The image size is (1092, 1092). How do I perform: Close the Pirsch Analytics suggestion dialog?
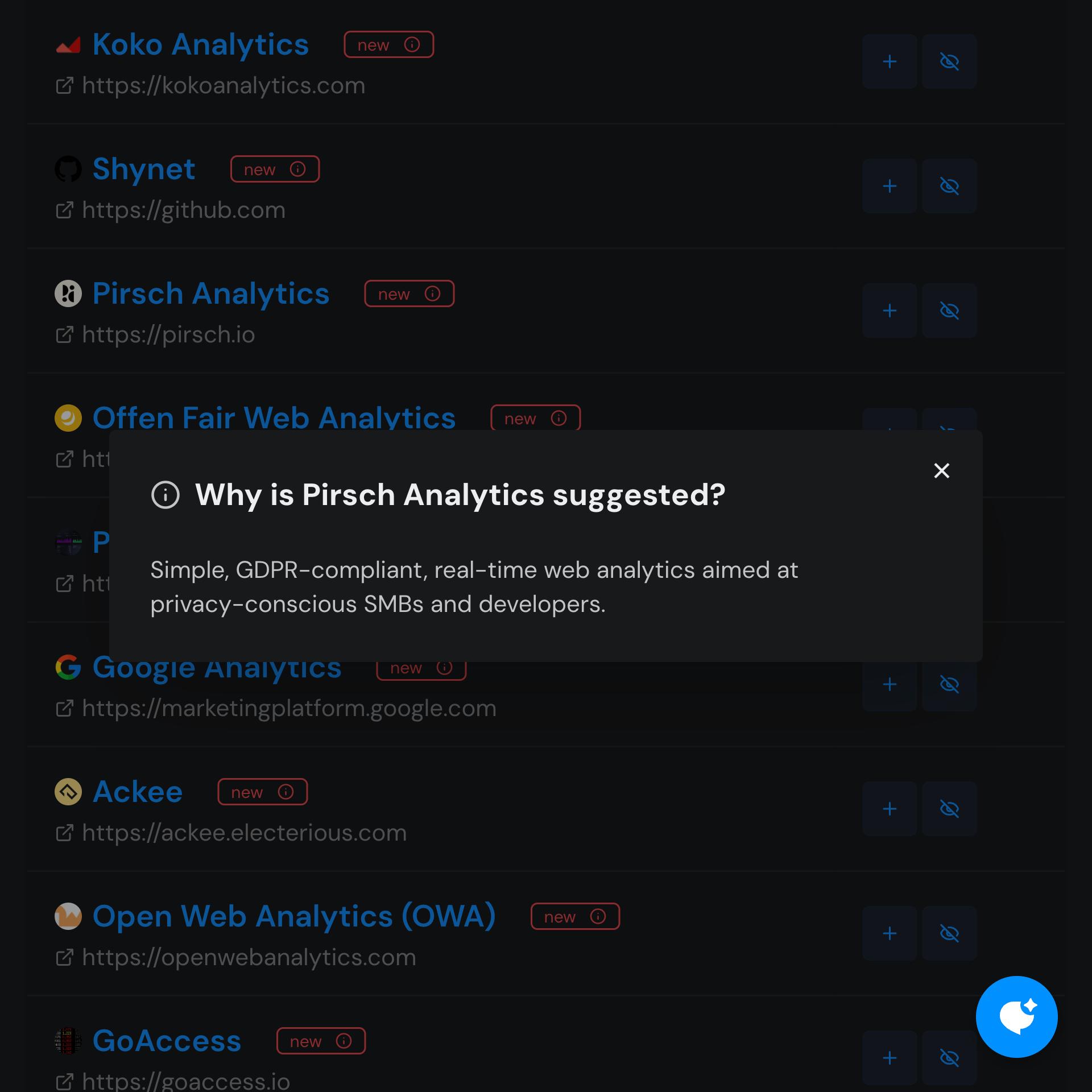tap(941, 470)
